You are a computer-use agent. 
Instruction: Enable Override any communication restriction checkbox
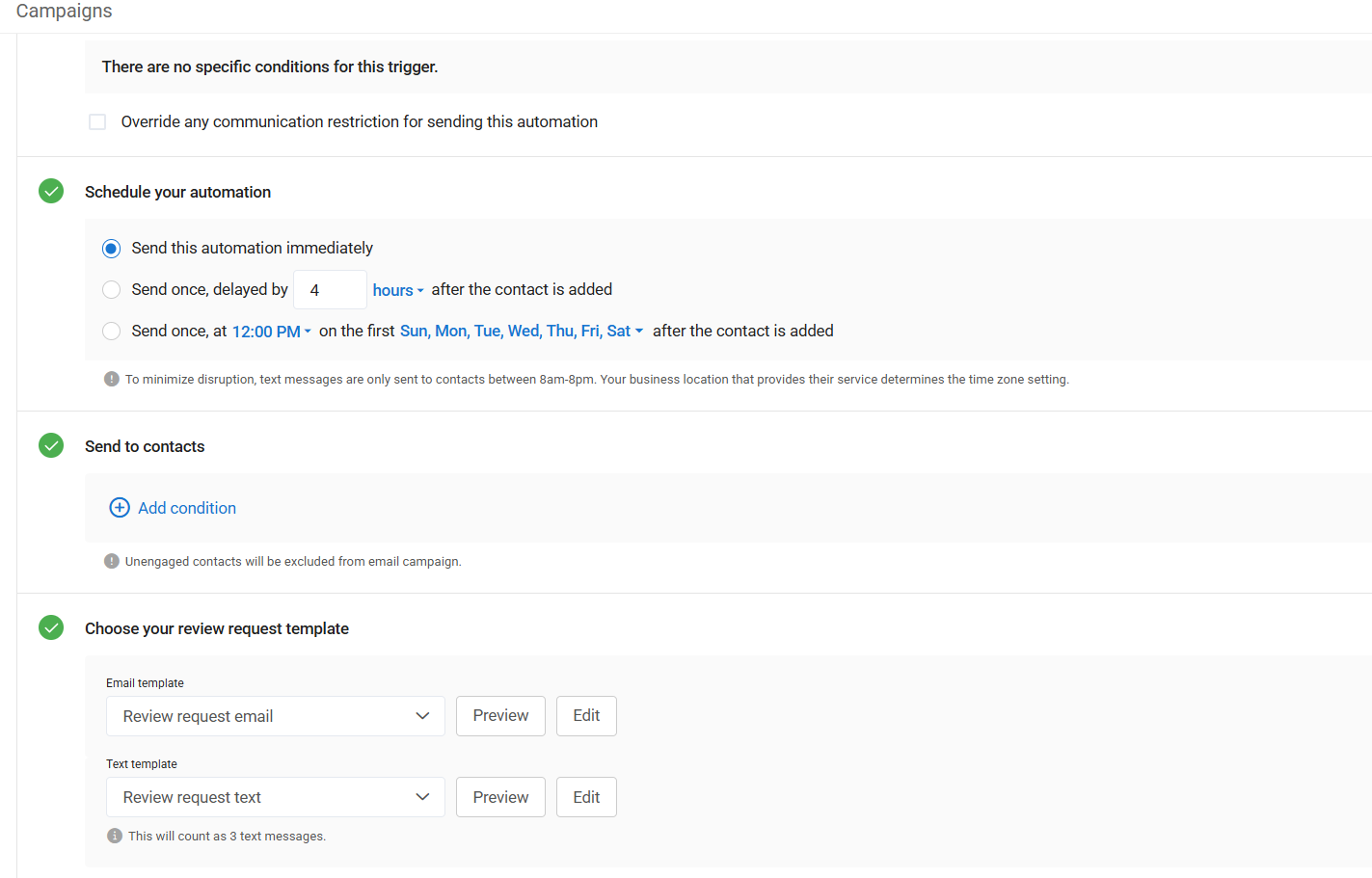point(97,121)
